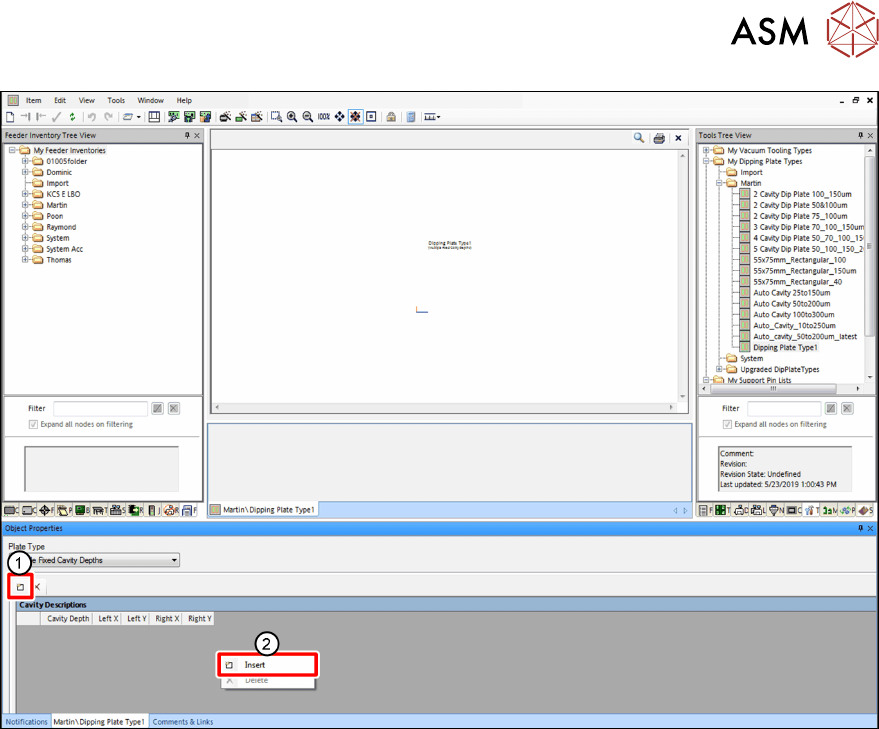Image resolution: width=879 pixels, height=729 pixels.
Task: Click the Feeder Inventory Filter input field
Action: [100, 408]
